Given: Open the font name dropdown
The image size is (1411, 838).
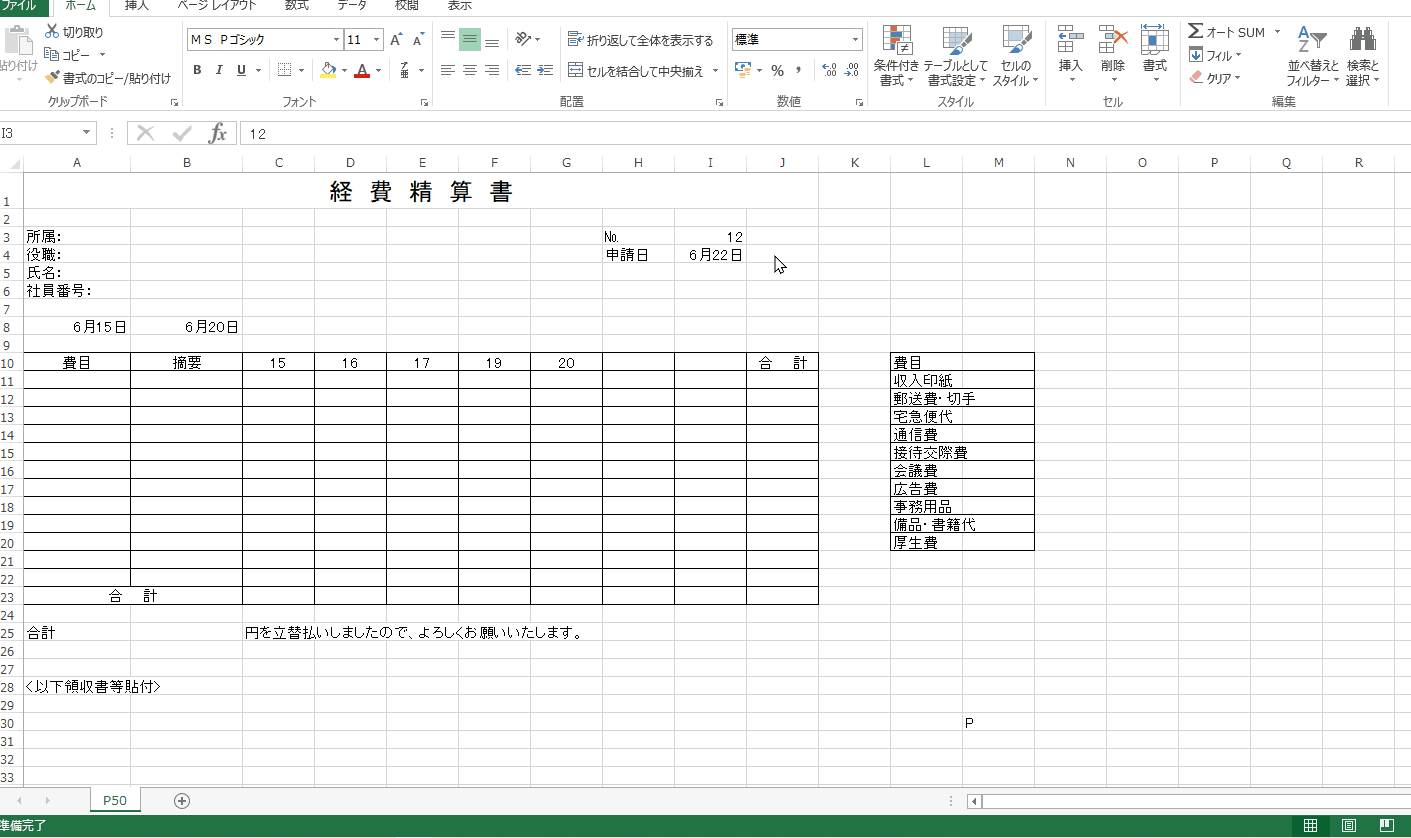Looking at the screenshot, I should click(x=336, y=40).
